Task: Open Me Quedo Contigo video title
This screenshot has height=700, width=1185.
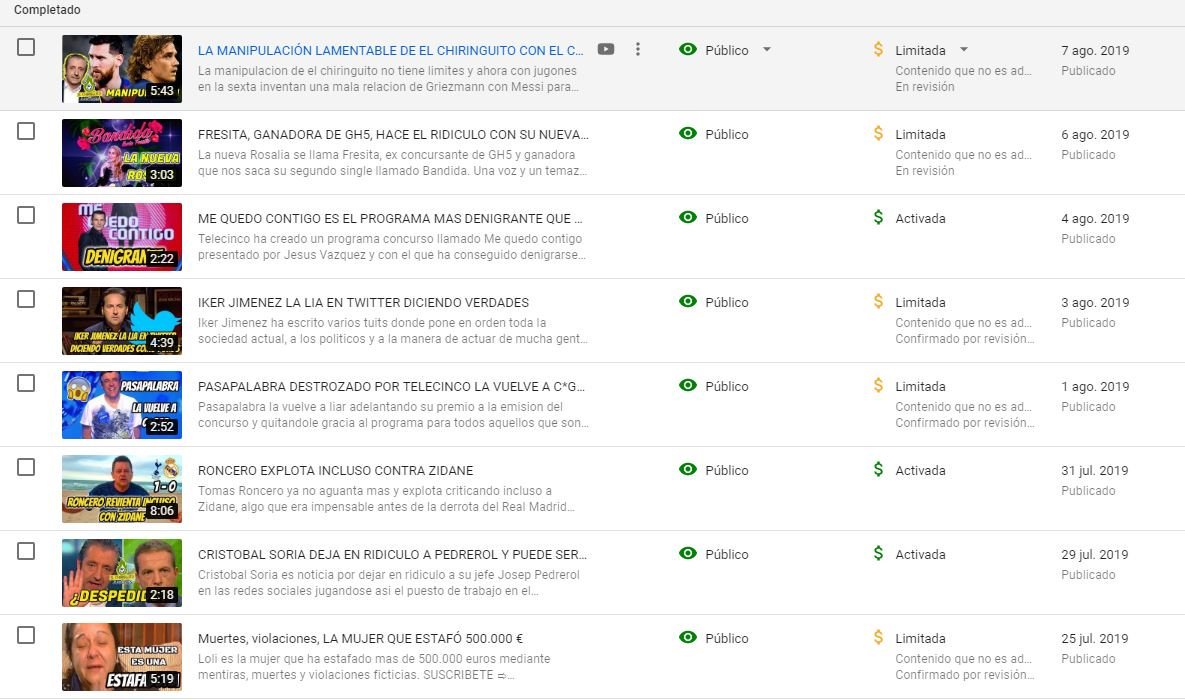Action: [390, 218]
